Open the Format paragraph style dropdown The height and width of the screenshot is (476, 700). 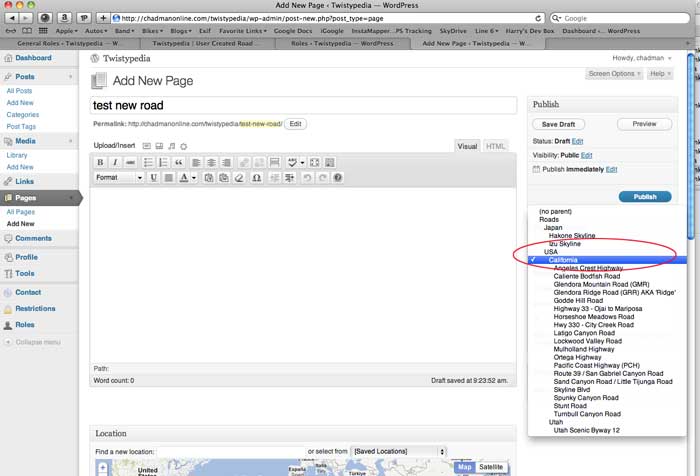119,178
